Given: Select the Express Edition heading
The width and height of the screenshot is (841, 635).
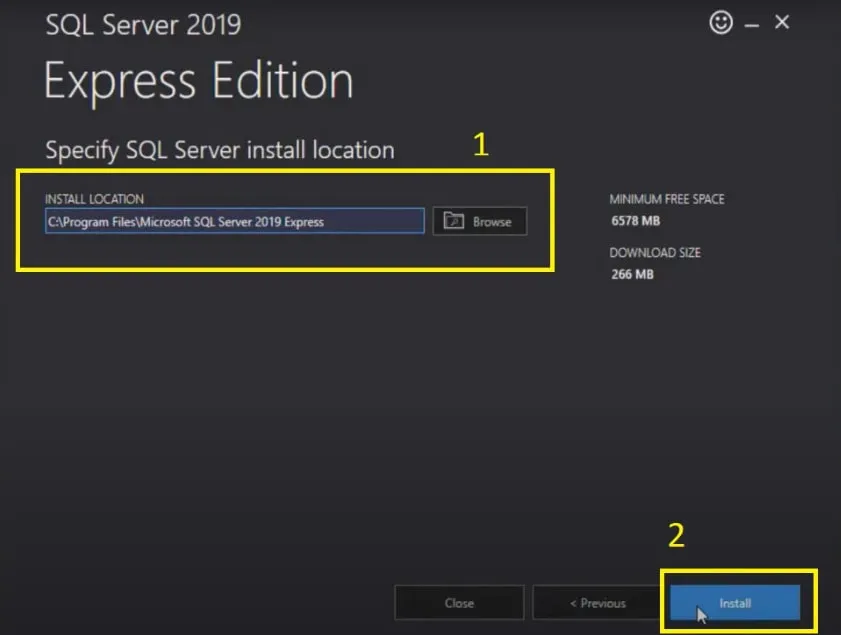Looking at the screenshot, I should (x=198, y=81).
